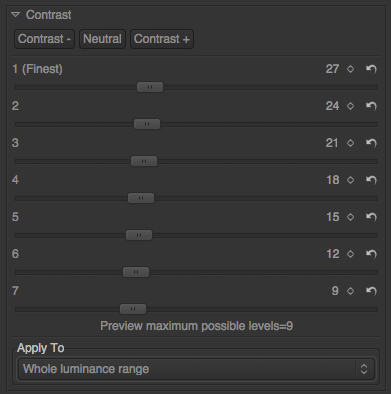Reset level 4 contrast to default
The image size is (391, 394).
click(x=371, y=180)
